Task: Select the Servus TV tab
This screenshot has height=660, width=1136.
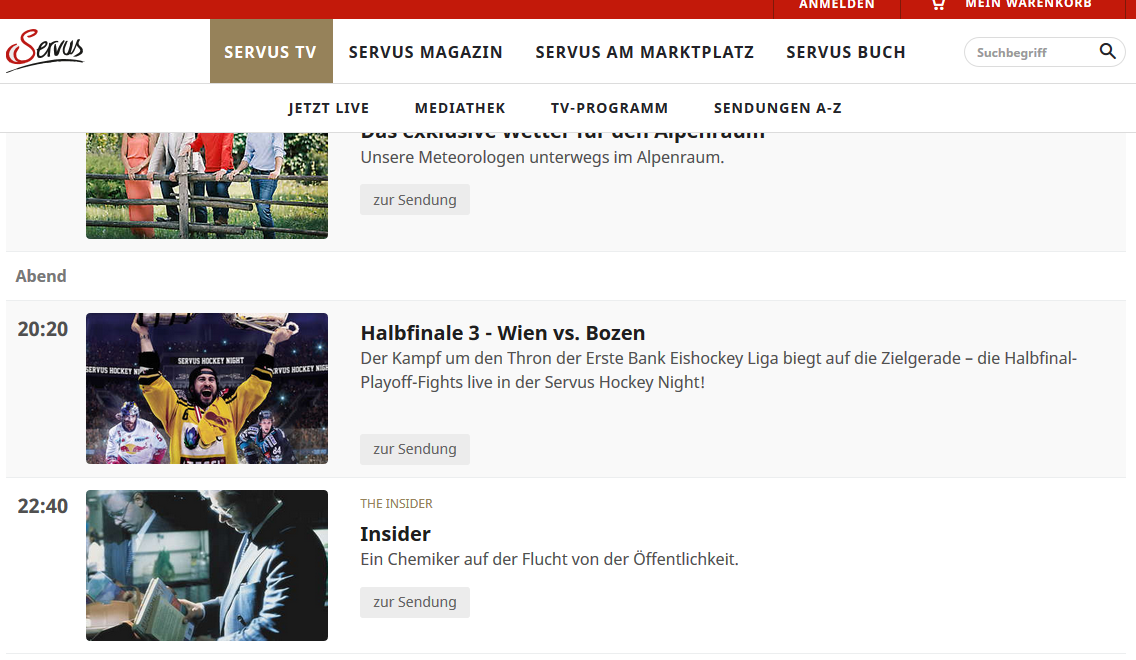Action: tap(270, 52)
